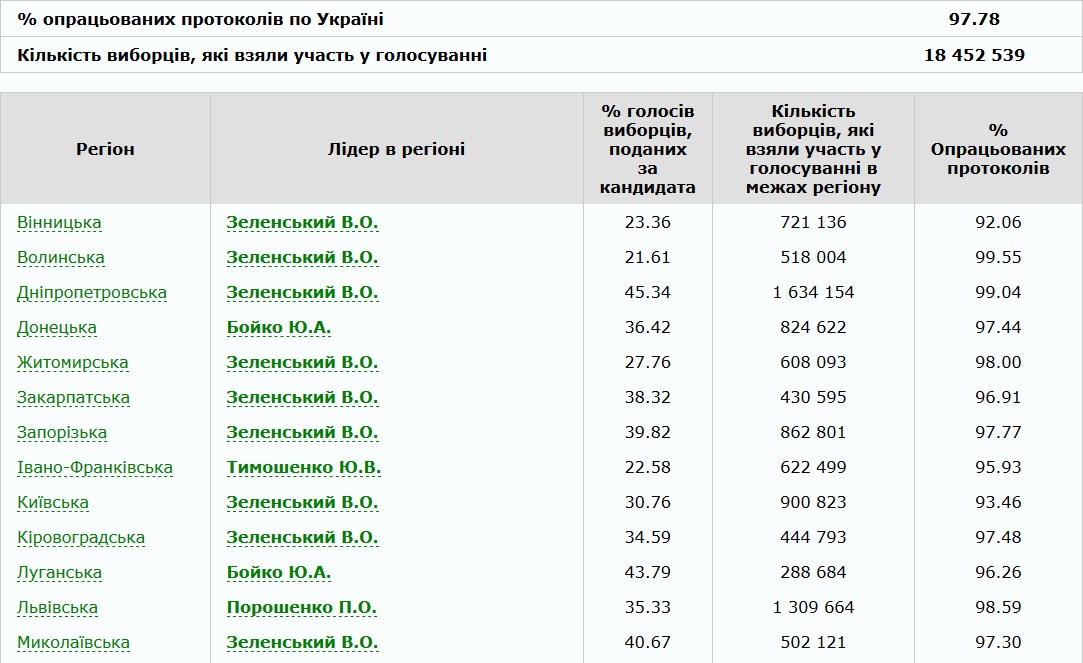Viewport: 1083px width, 663px height.
Task: Select the Донецька region link
Action: 57,328
